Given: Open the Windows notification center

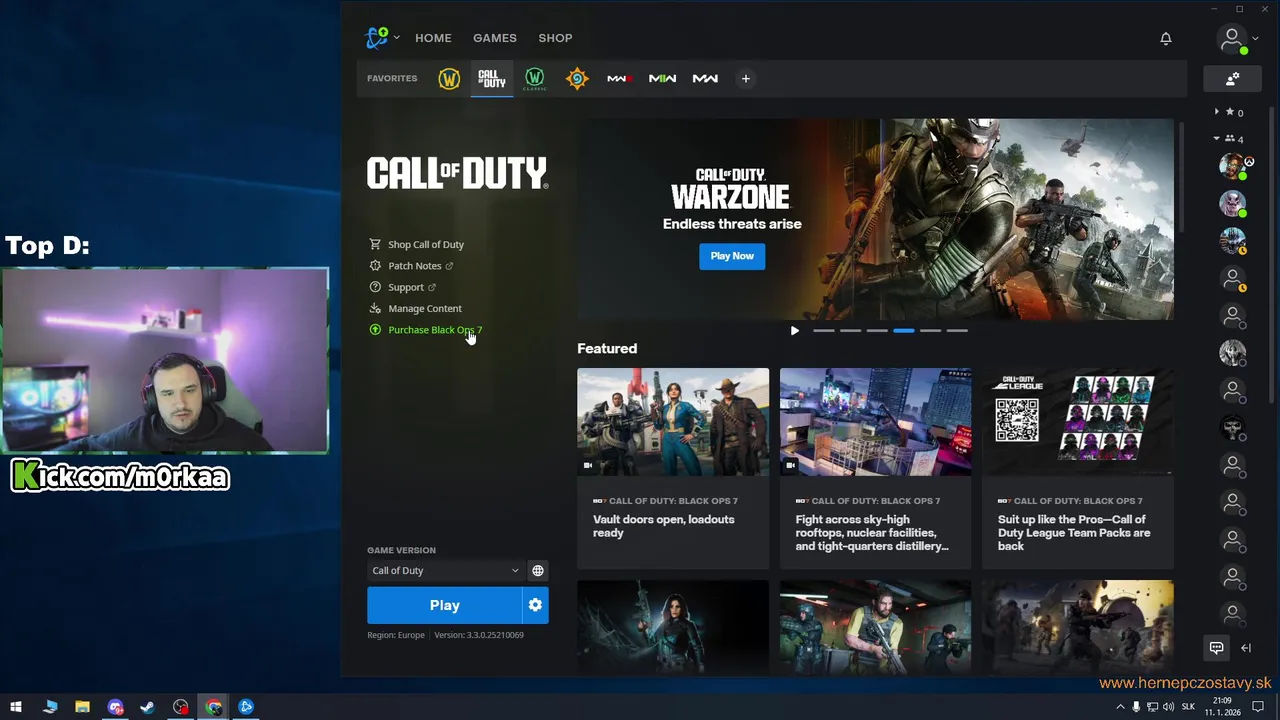Looking at the screenshot, I should (1258, 707).
